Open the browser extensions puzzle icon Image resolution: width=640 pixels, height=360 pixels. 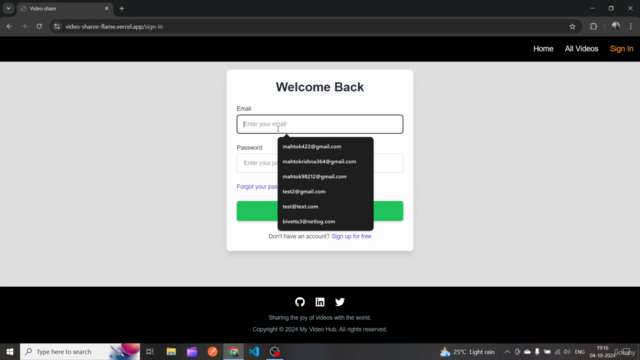(x=593, y=27)
